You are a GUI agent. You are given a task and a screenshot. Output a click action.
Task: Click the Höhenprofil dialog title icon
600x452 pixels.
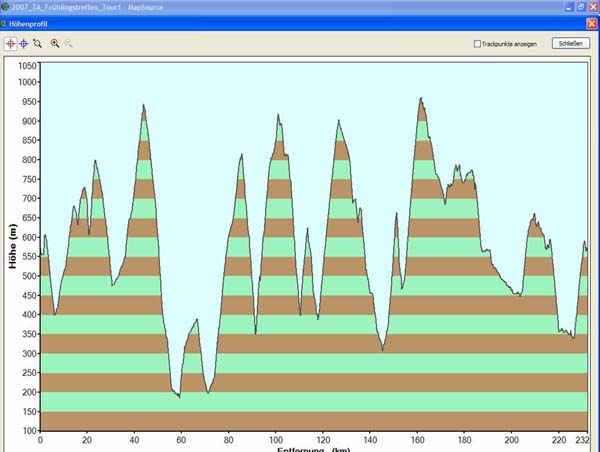click(x=5, y=22)
